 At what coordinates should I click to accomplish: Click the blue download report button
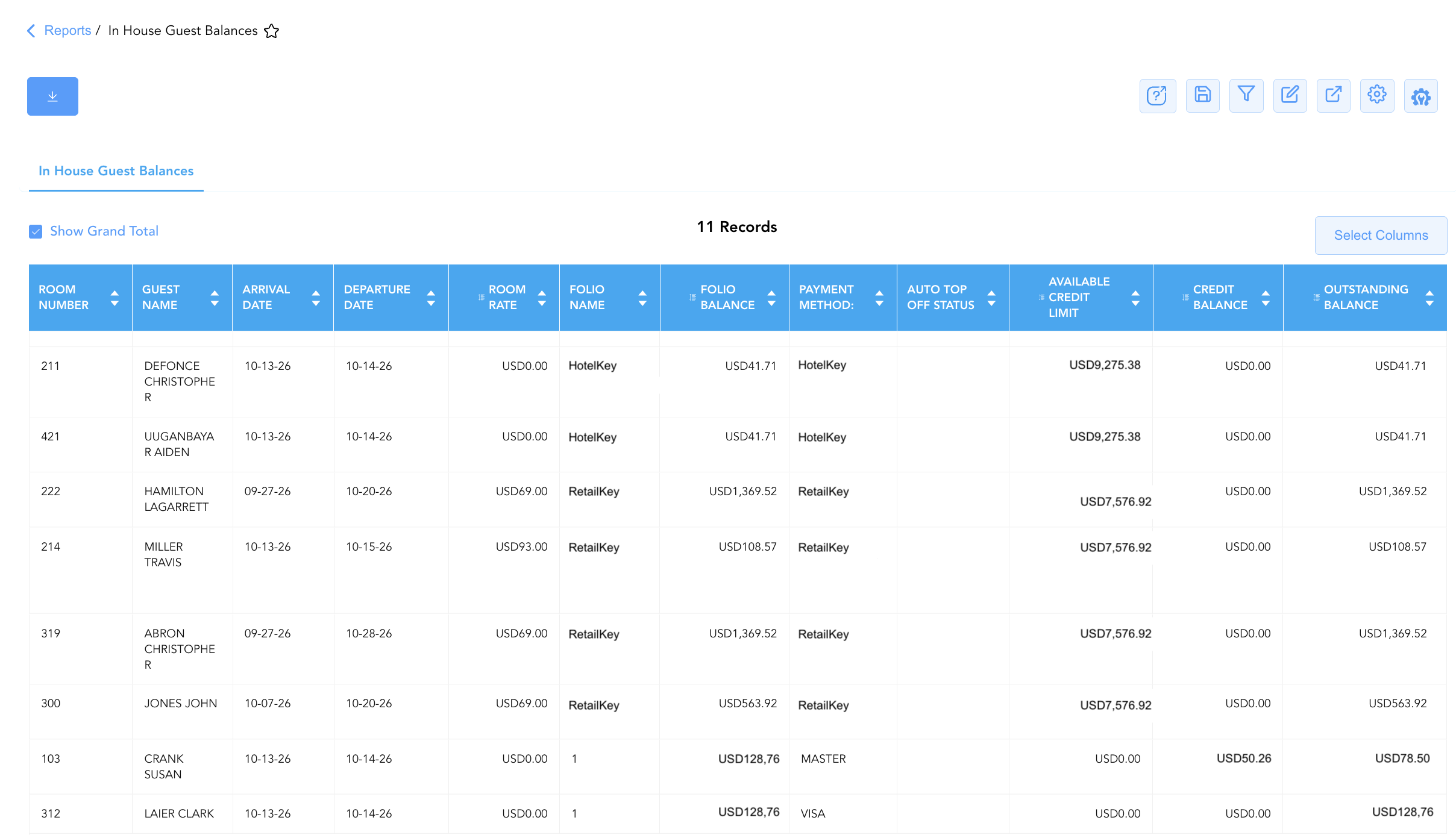52,96
